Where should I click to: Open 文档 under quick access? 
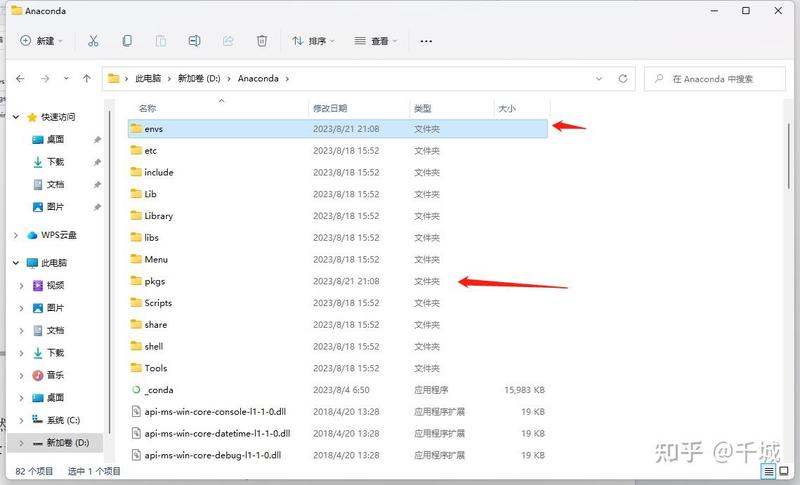55,184
